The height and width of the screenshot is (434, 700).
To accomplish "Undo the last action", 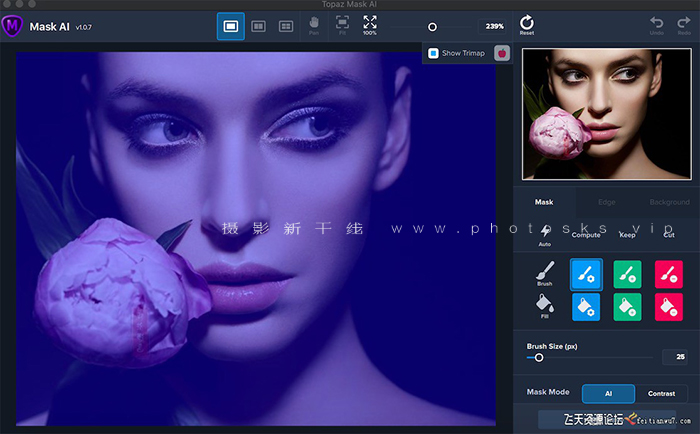I will coord(656,25).
